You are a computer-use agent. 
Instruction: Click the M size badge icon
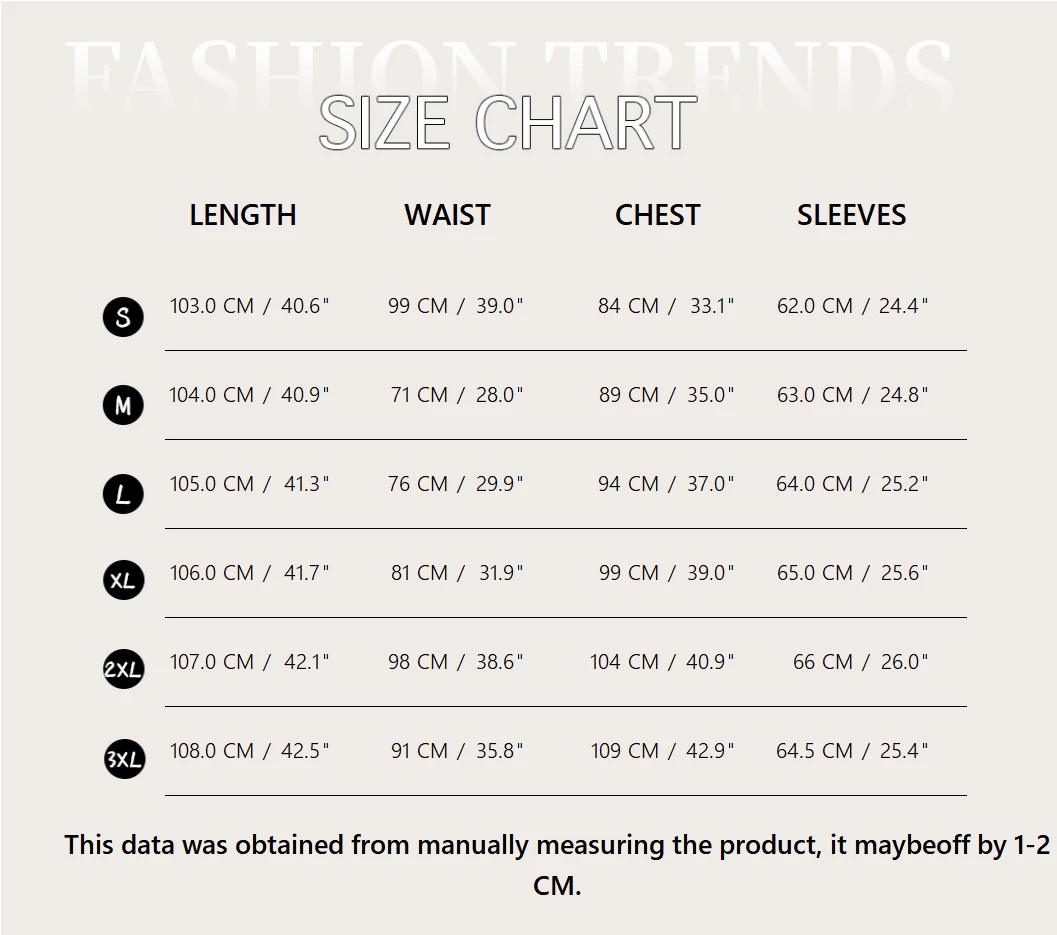(123, 406)
